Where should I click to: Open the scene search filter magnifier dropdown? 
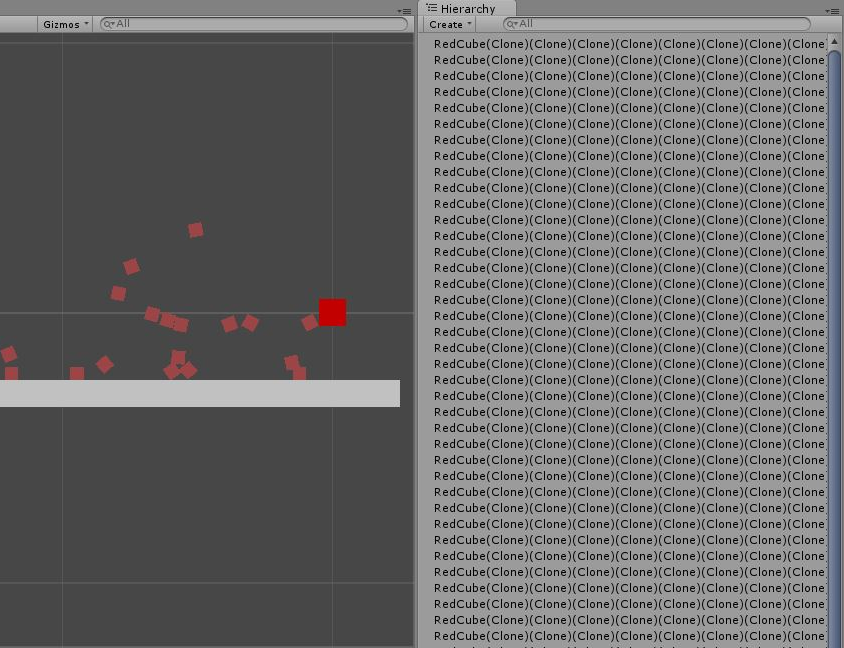tap(109, 24)
